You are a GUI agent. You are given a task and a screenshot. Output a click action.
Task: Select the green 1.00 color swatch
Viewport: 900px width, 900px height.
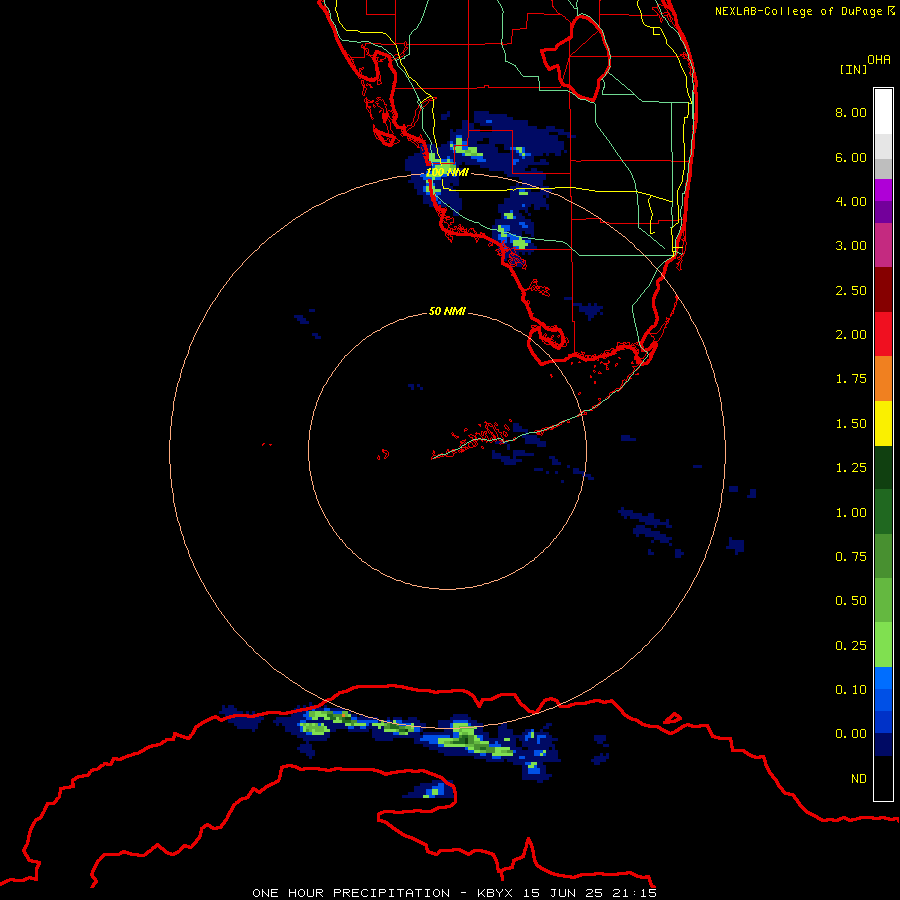click(883, 512)
